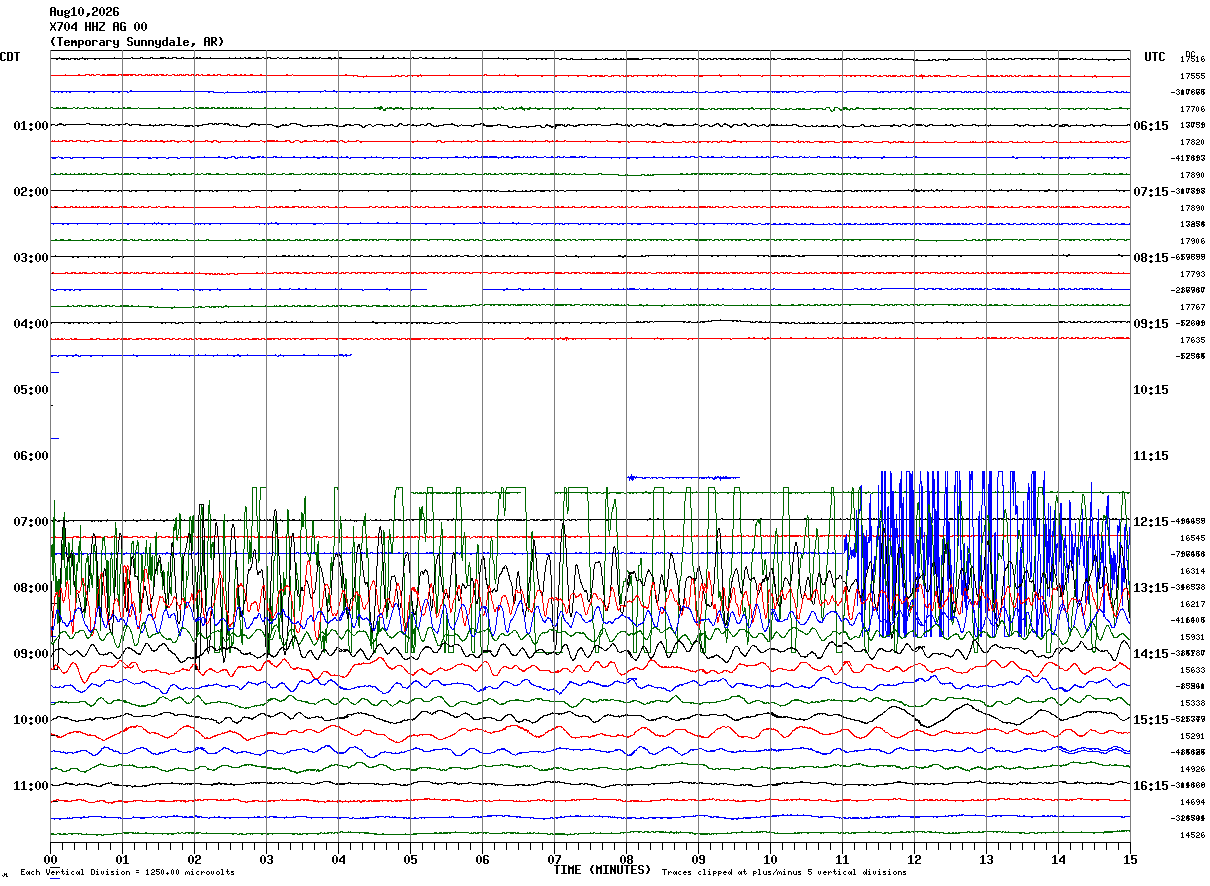Screen dimensions: 1210x886
Task: Click the 12:15 UTC time label
Action: point(1151,522)
